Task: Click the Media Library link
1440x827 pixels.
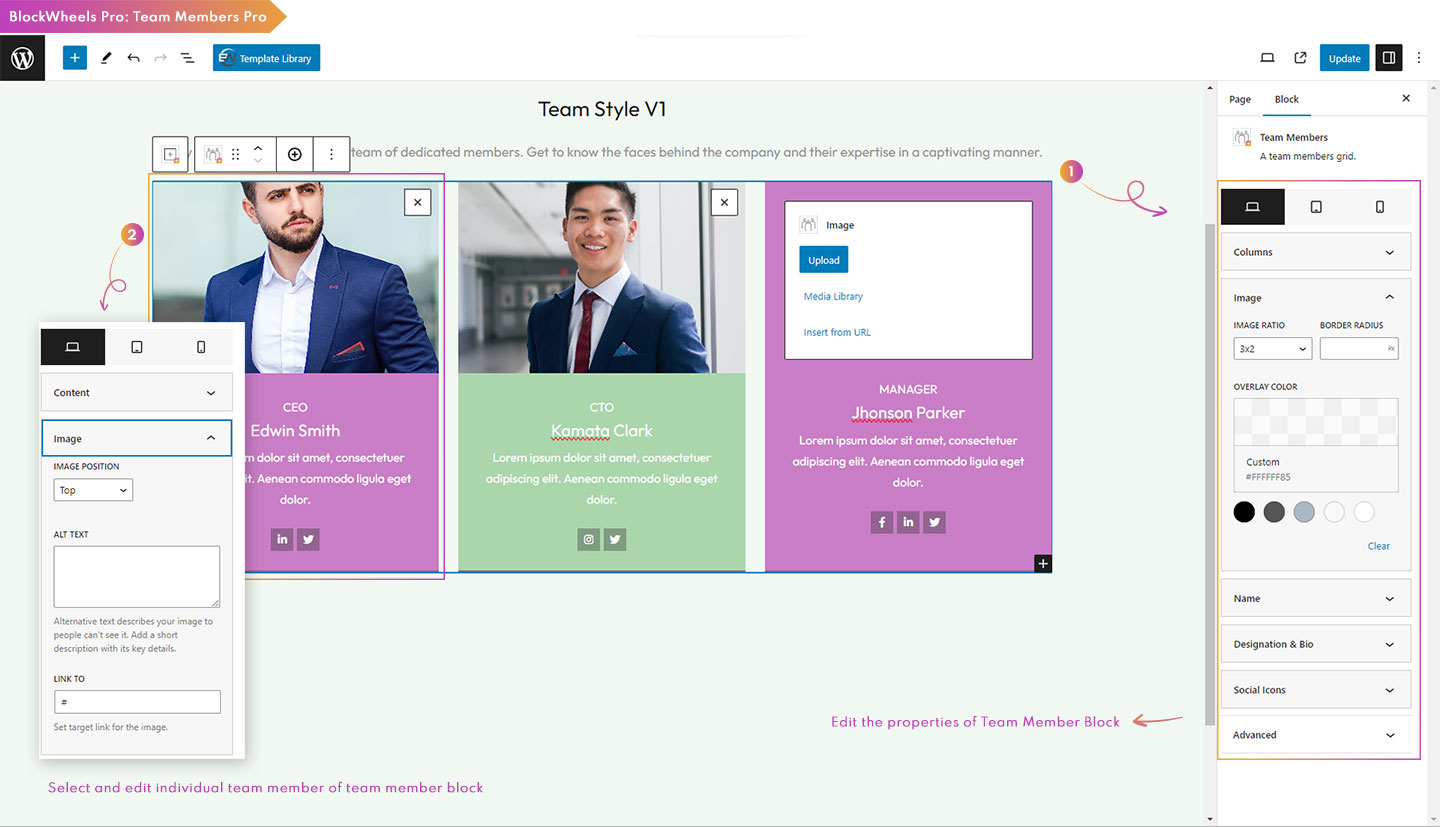Action: pyautogui.click(x=833, y=296)
